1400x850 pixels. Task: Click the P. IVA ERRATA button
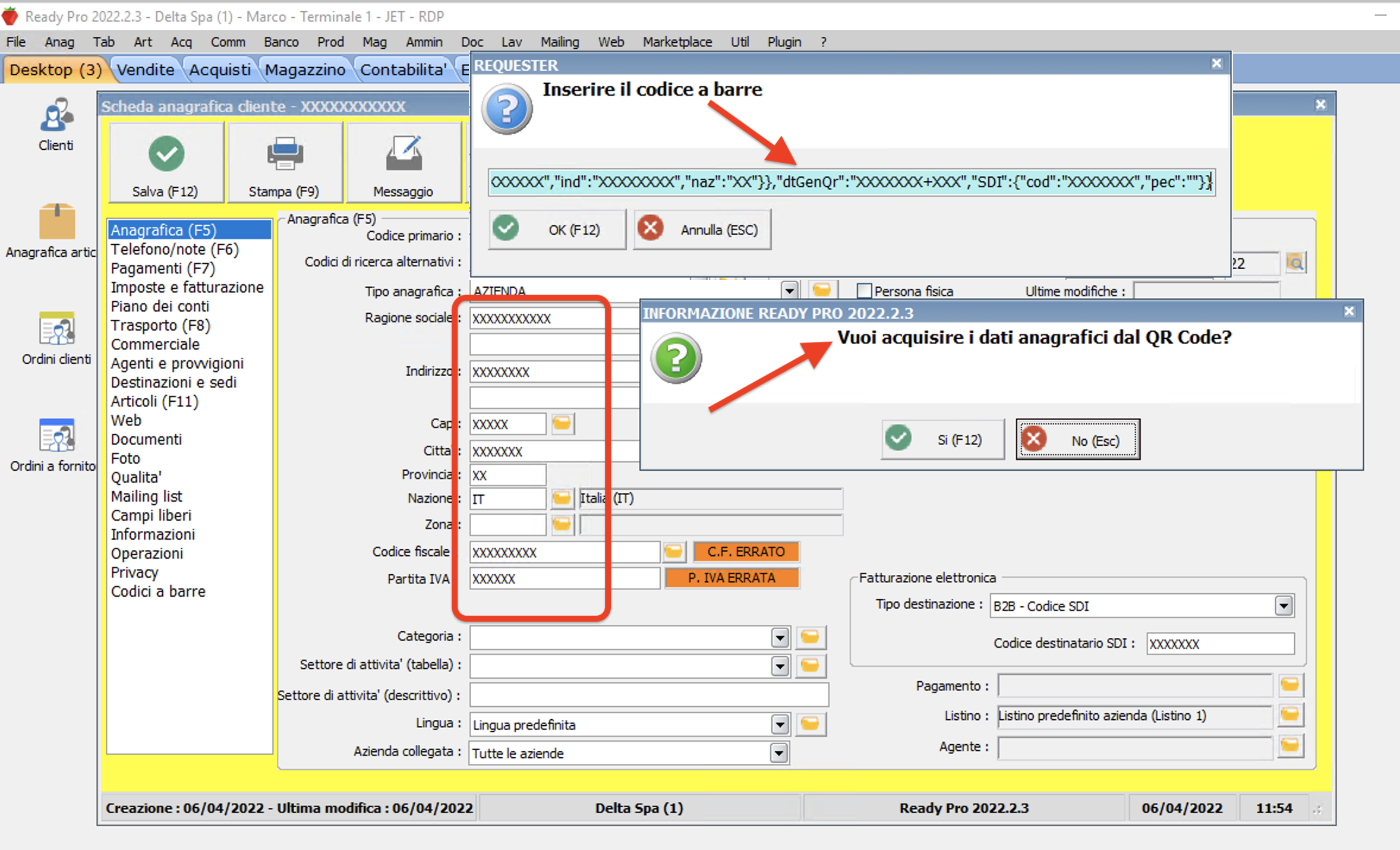731,578
